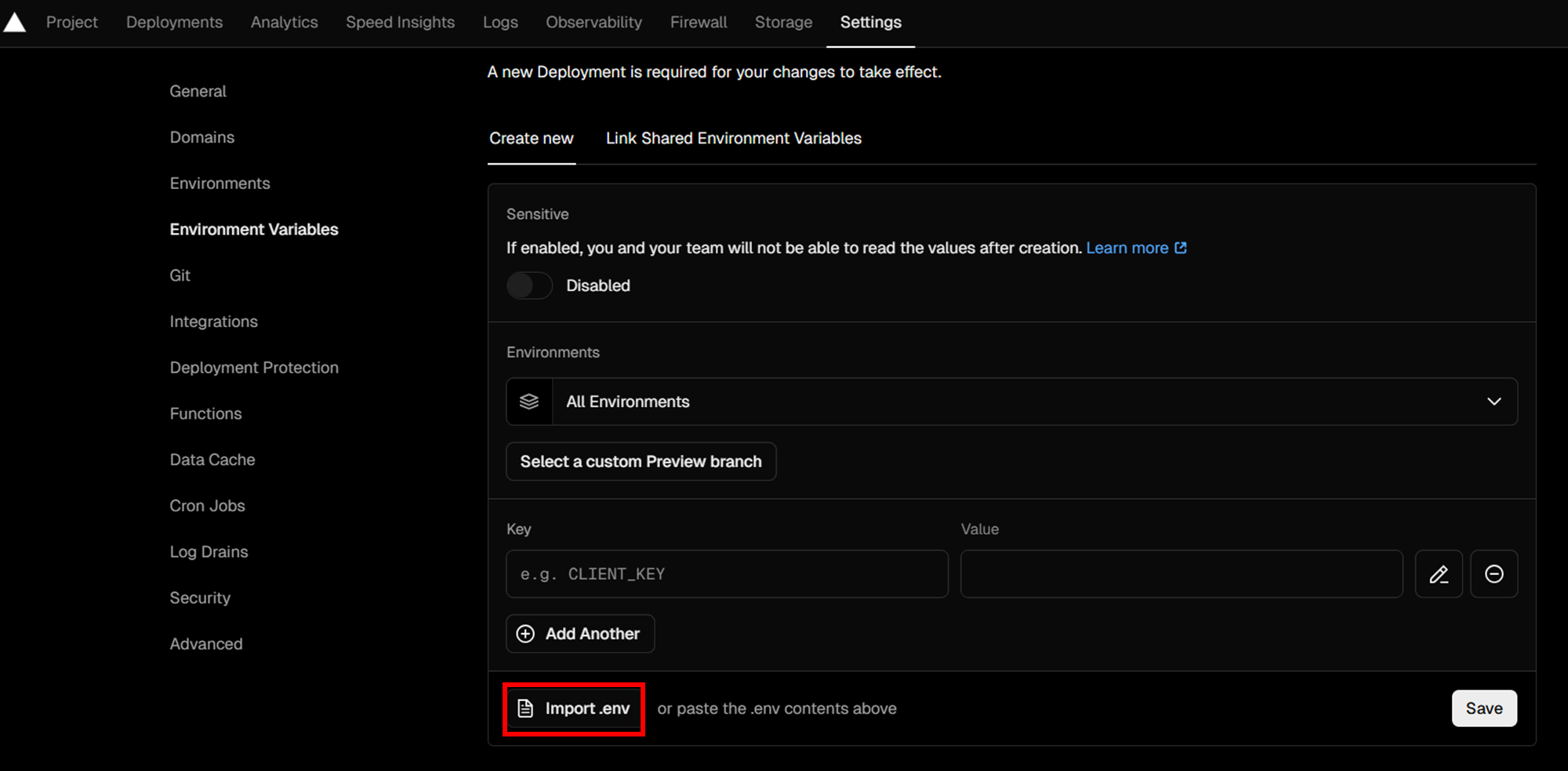Open Advanced settings in sidebar
1568x771 pixels.
tap(206, 644)
